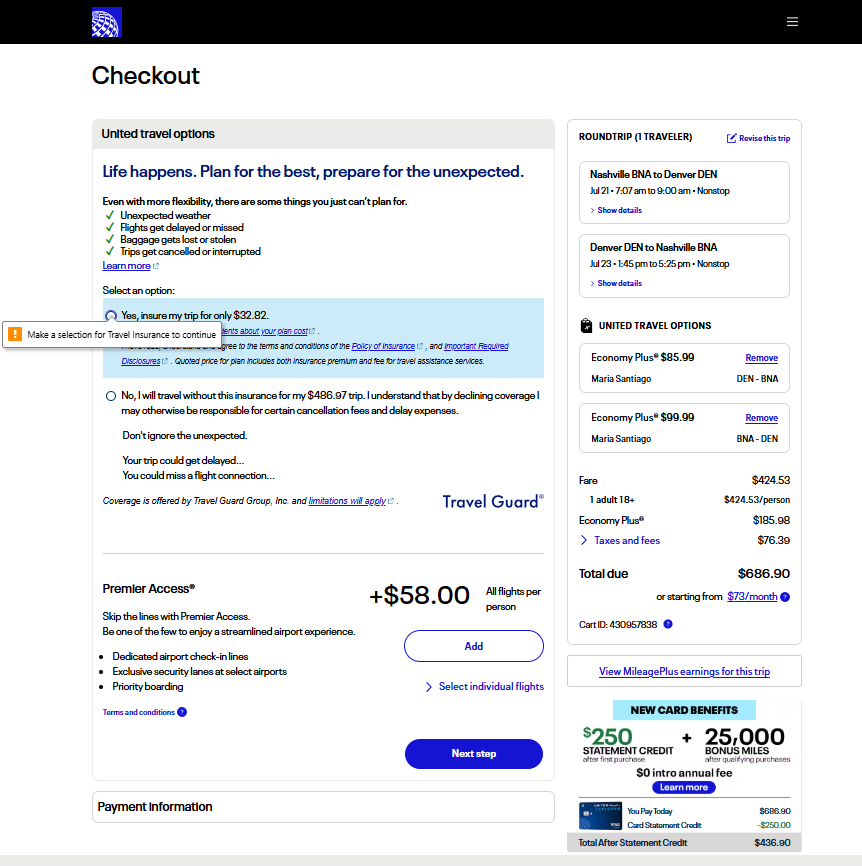Remove Economy Plus $99.99 for BNA - DEN

761,418
